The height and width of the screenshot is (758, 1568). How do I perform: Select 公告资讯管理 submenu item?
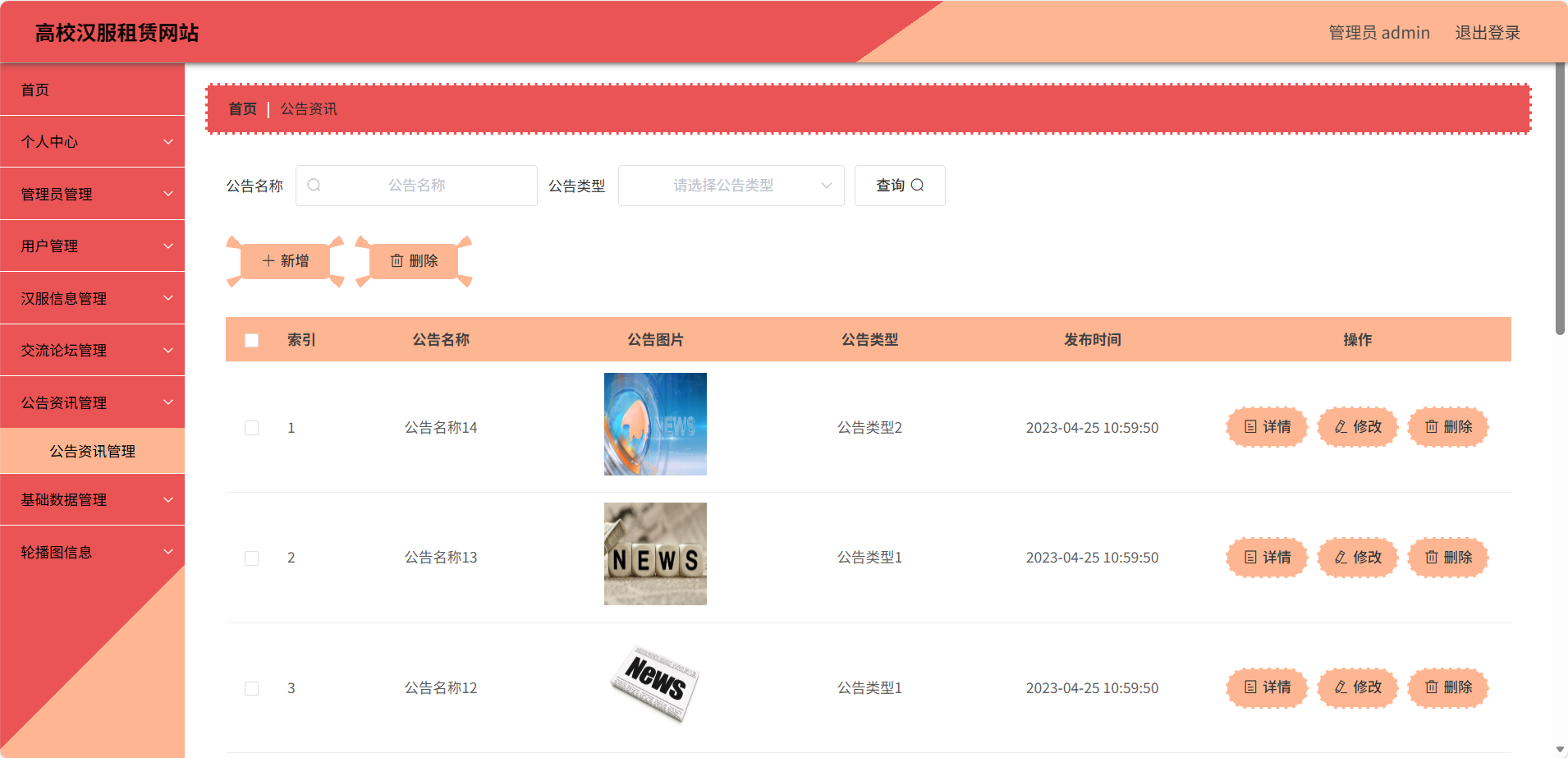(x=92, y=451)
